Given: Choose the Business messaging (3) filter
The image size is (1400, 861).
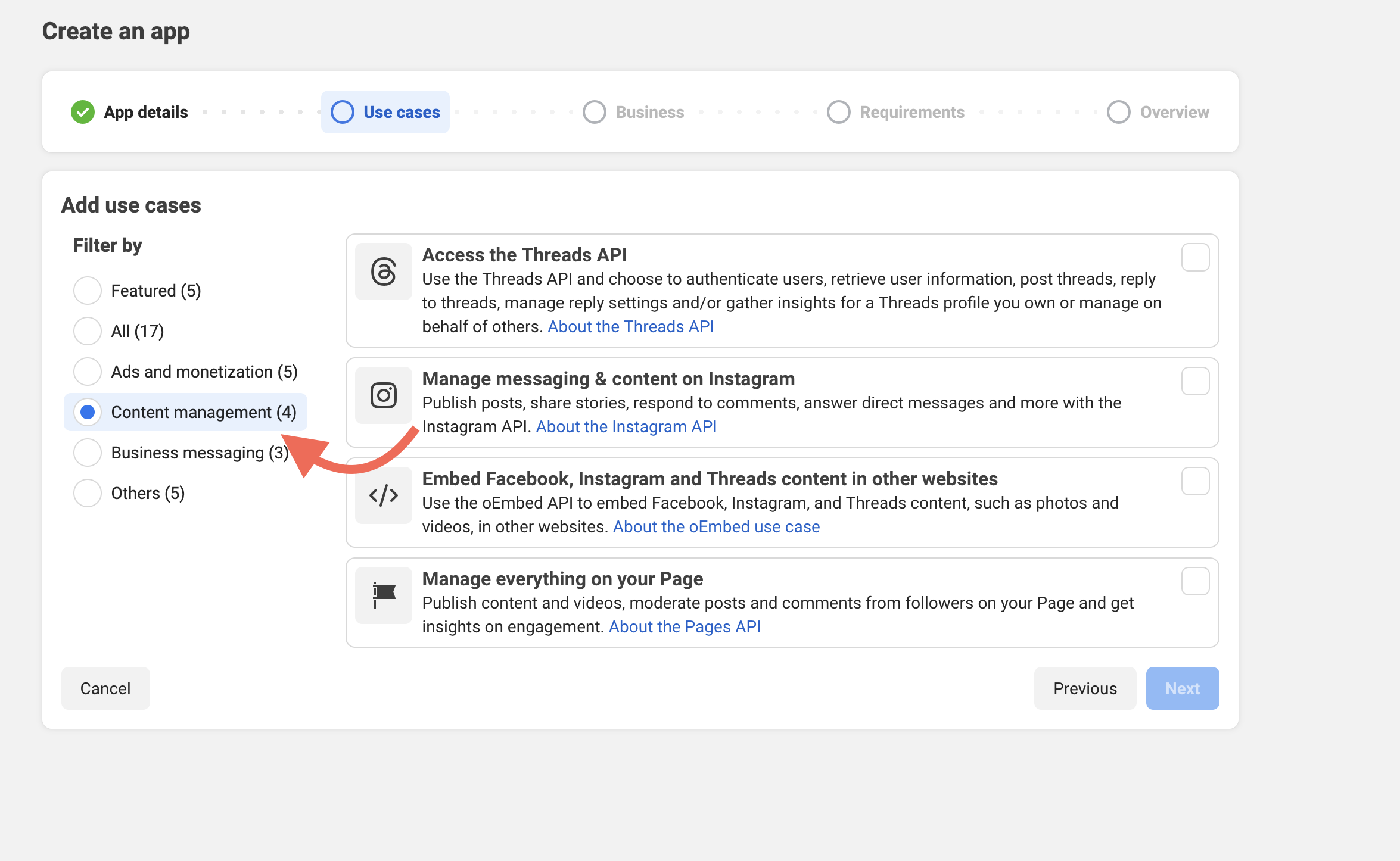Looking at the screenshot, I should point(88,453).
